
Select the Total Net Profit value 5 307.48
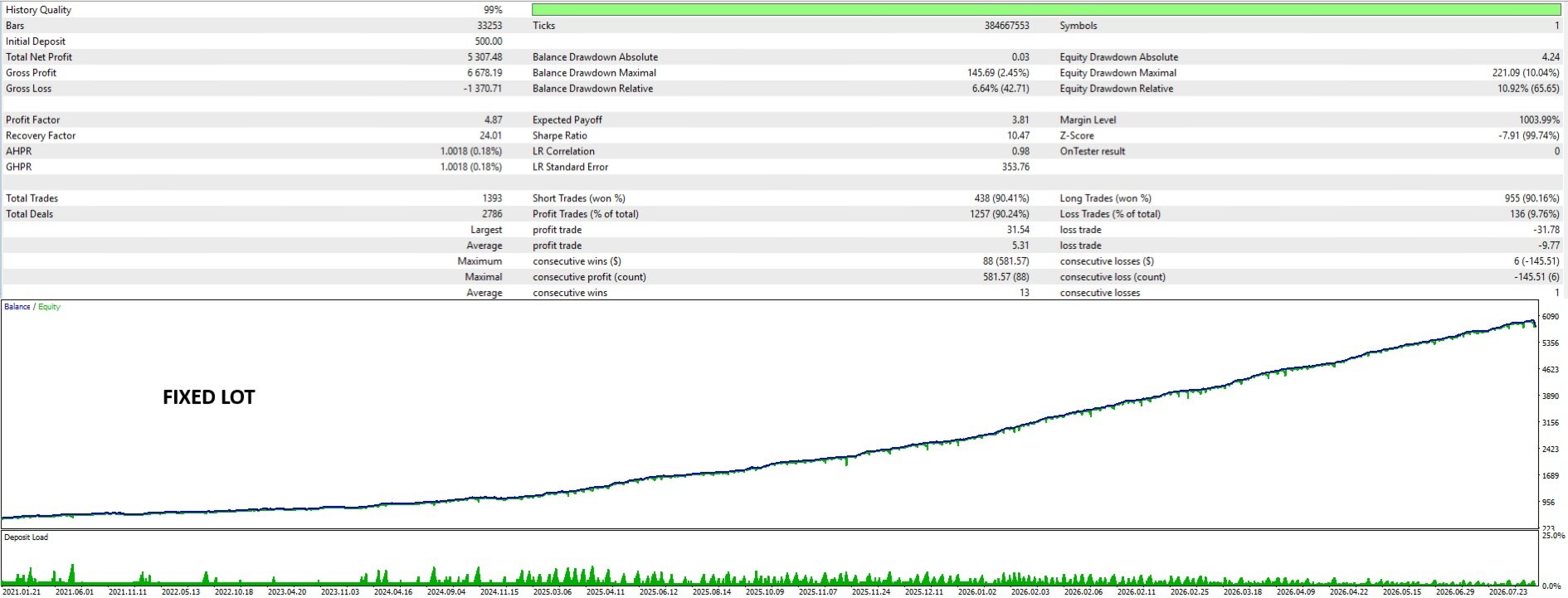485,57
